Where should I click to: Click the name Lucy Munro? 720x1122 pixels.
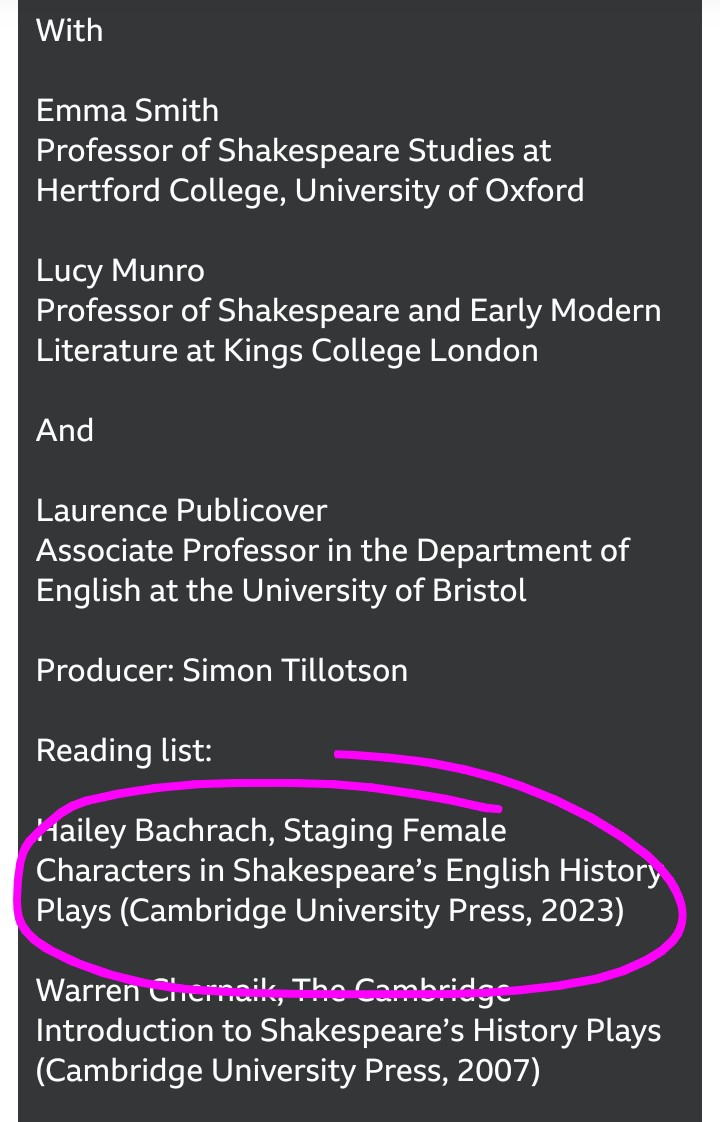120,270
